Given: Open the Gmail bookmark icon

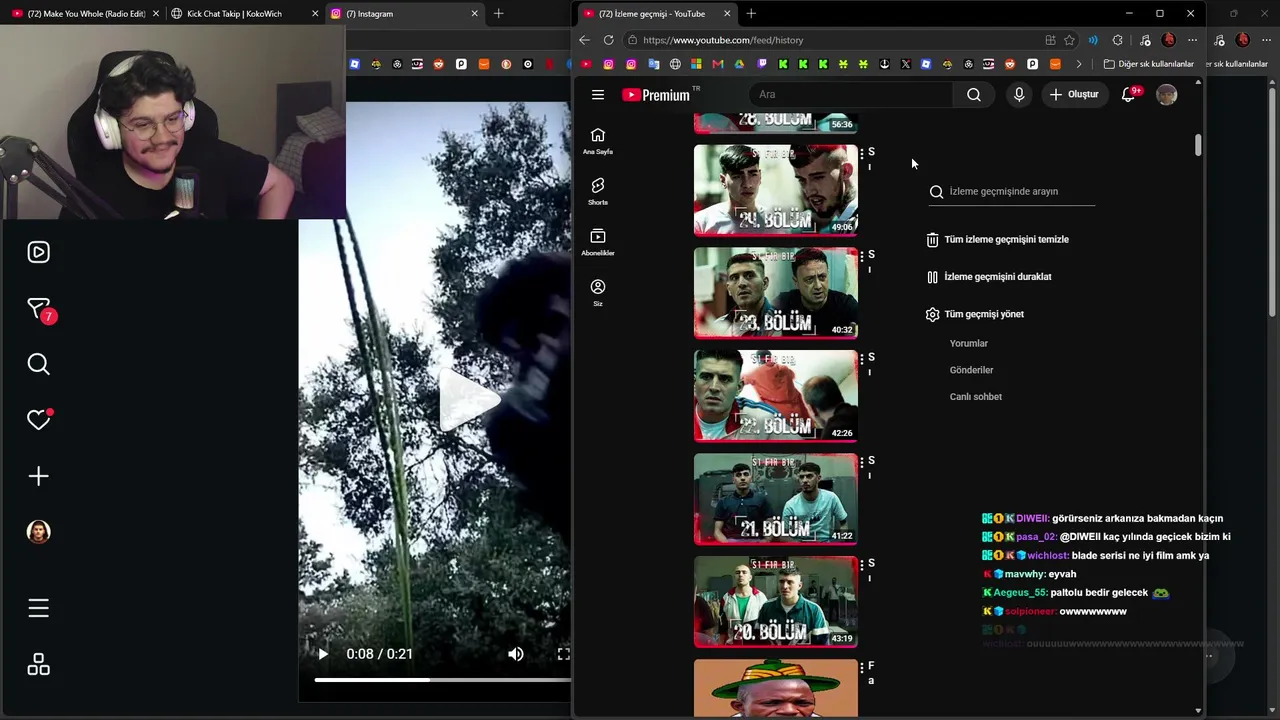Looking at the screenshot, I should tap(718, 64).
